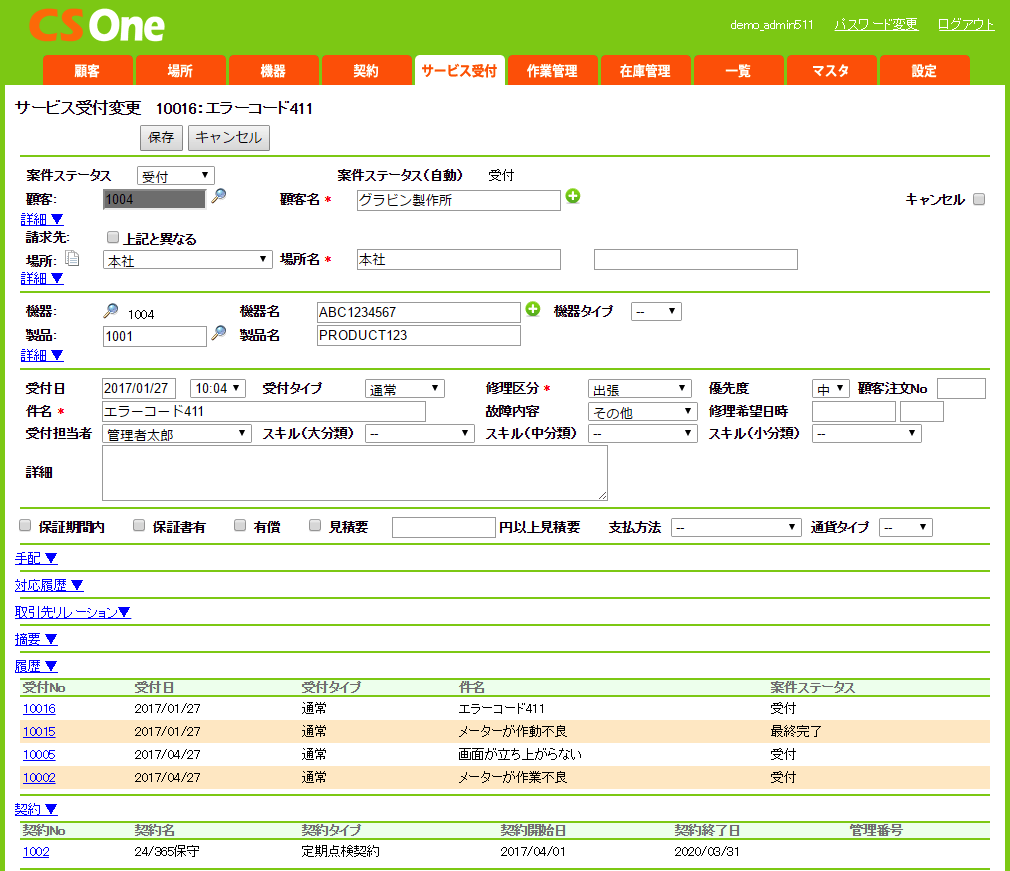
Task: Switch to the 設定 tab
Action: 924,70
